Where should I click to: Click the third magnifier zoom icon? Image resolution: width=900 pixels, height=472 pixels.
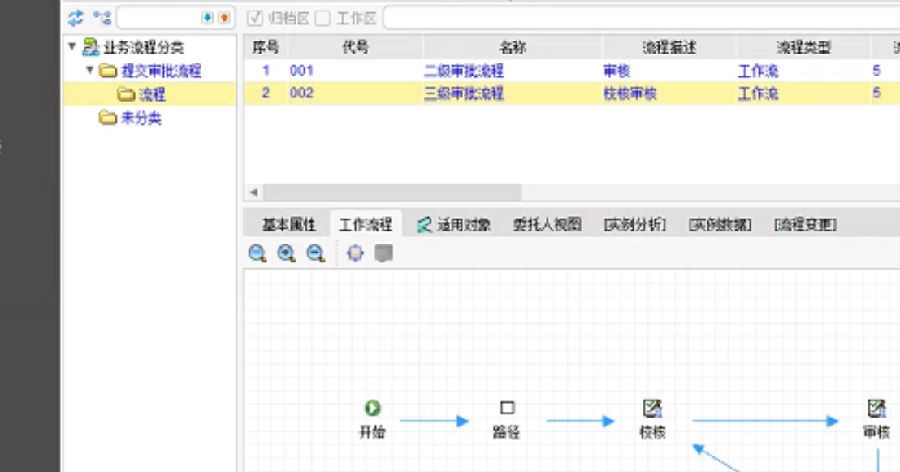[x=315, y=254]
